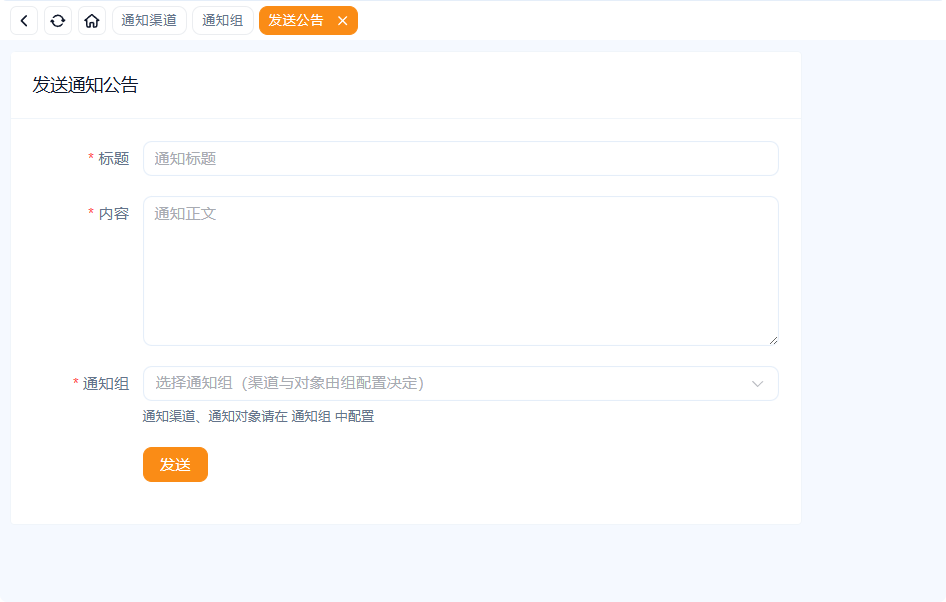Focus the 通知正文 content textarea
The image size is (946, 602).
point(460,271)
